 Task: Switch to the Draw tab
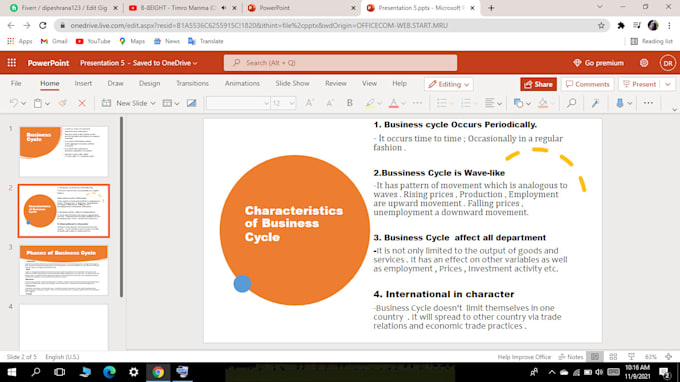click(115, 83)
